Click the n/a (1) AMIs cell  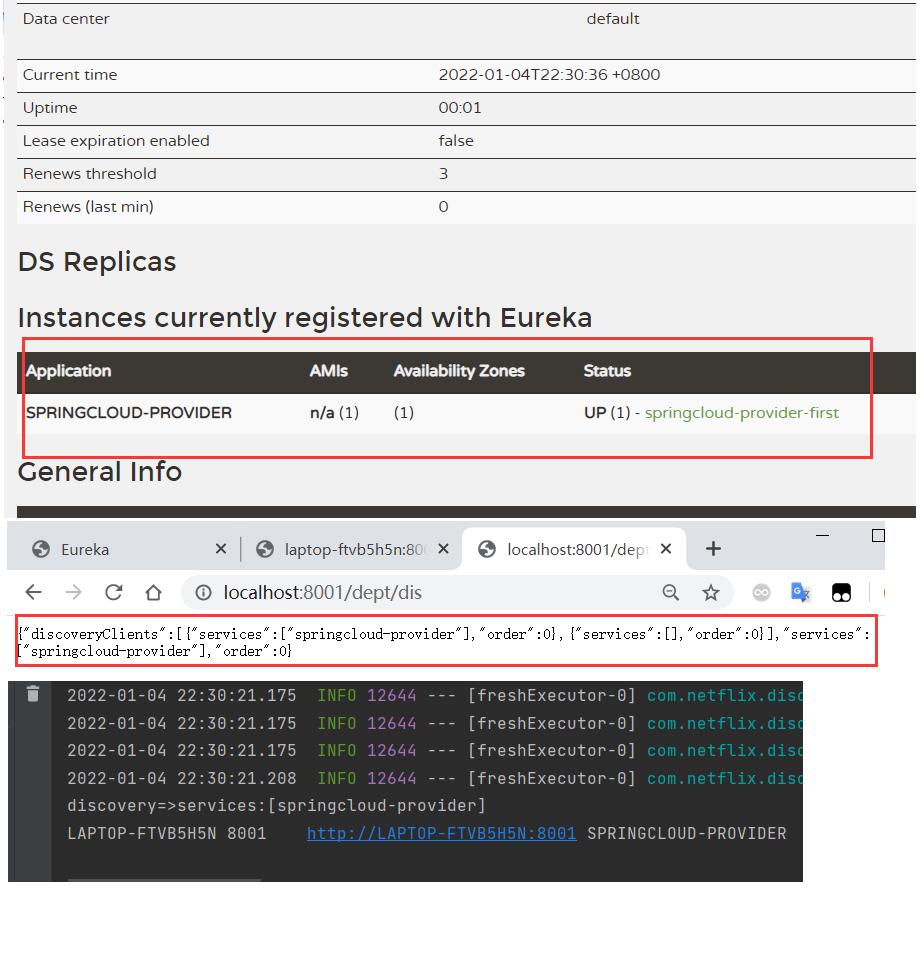click(x=334, y=413)
